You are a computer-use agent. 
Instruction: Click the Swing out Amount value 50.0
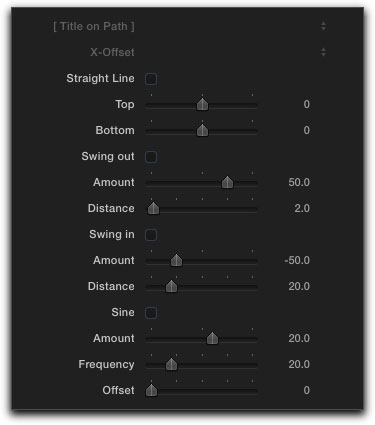(299, 183)
